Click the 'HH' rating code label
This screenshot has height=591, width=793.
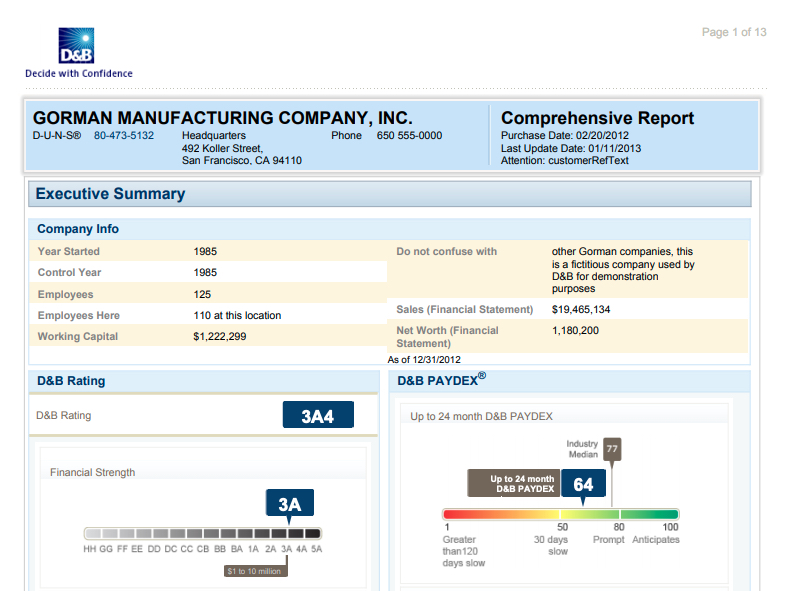click(90, 549)
